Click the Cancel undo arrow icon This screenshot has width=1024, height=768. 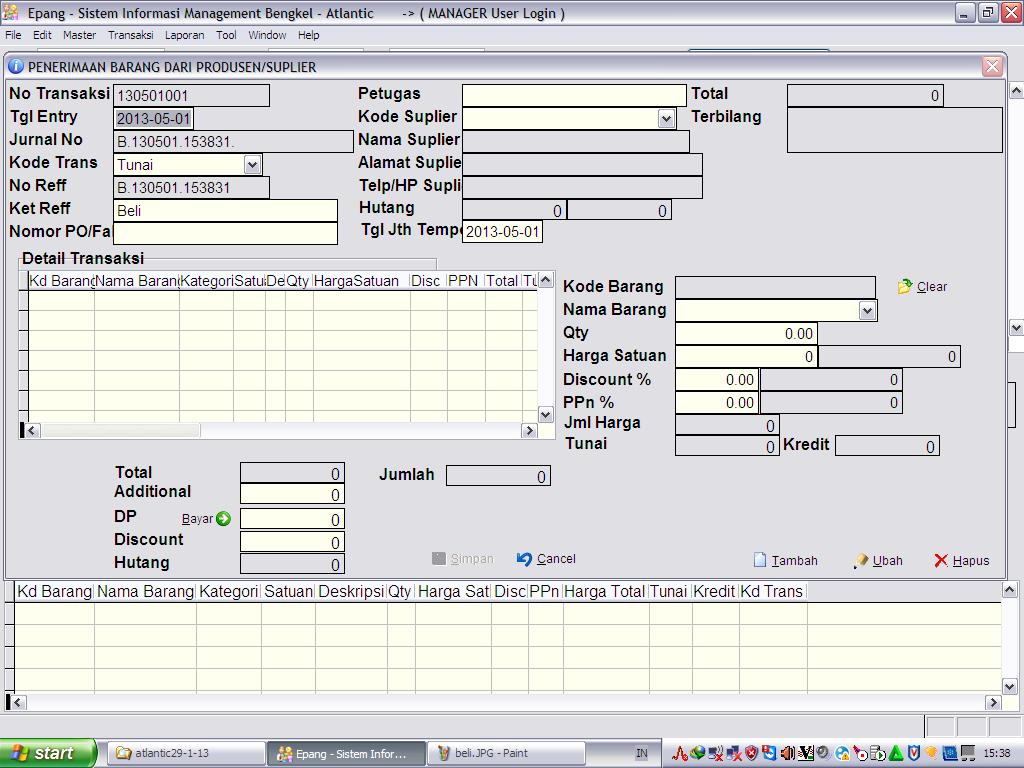click(x=524, y=559)
